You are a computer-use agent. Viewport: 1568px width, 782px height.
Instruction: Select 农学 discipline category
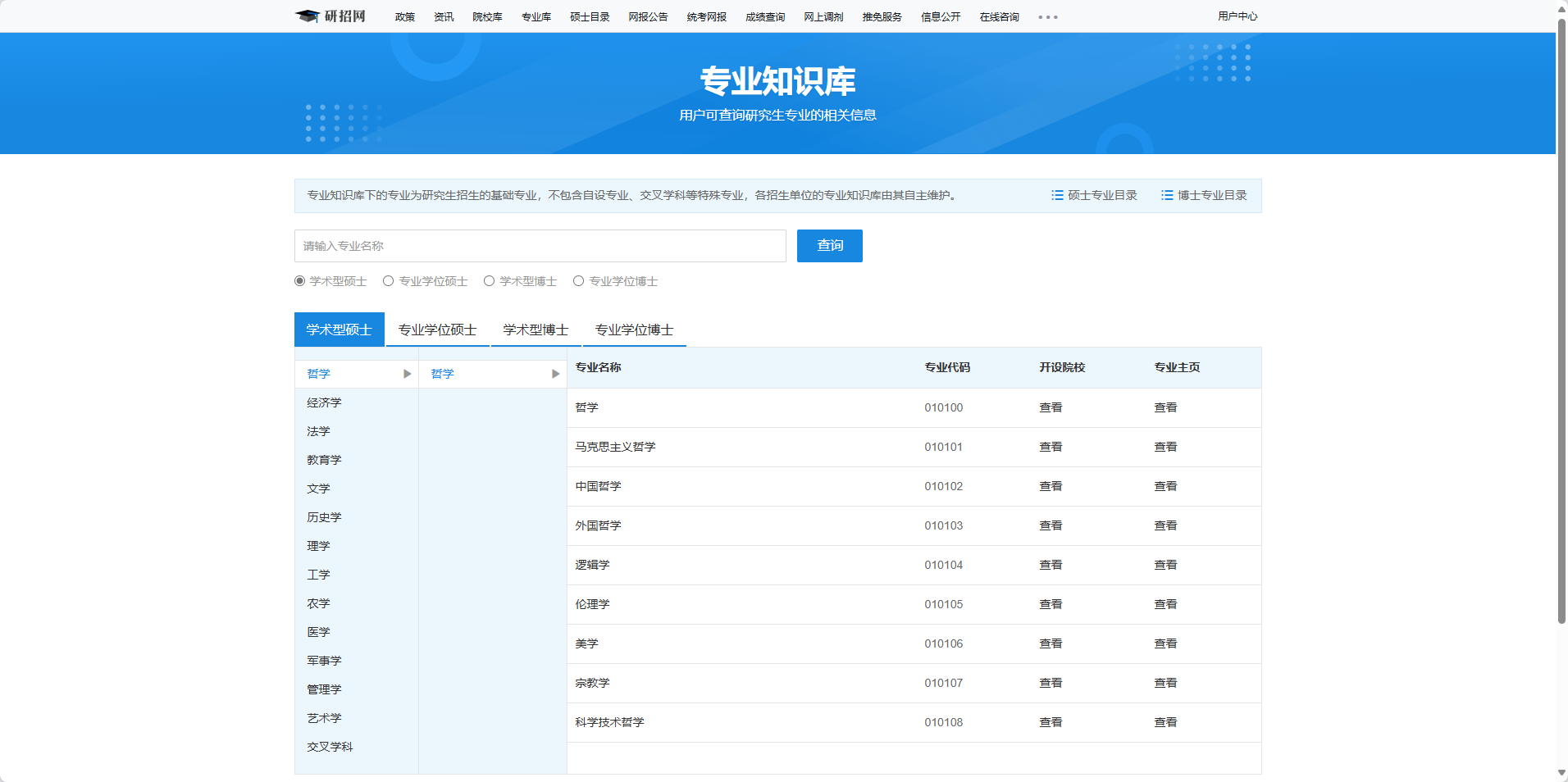[x=319, y=603]
